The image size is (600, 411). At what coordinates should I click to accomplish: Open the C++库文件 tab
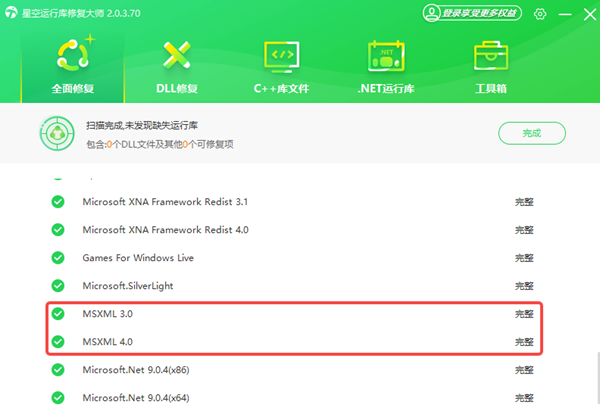pos(281,67)
